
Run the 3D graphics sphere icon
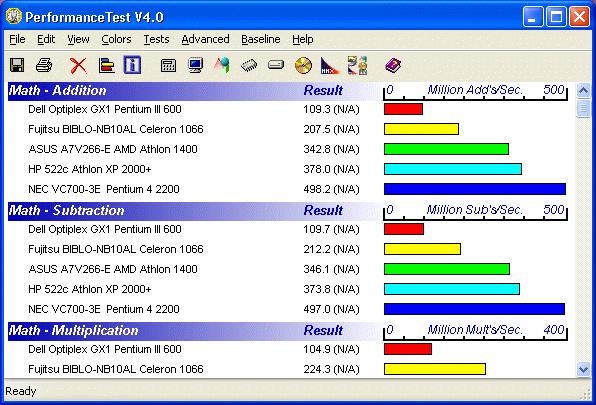click(x=222, y=65)
